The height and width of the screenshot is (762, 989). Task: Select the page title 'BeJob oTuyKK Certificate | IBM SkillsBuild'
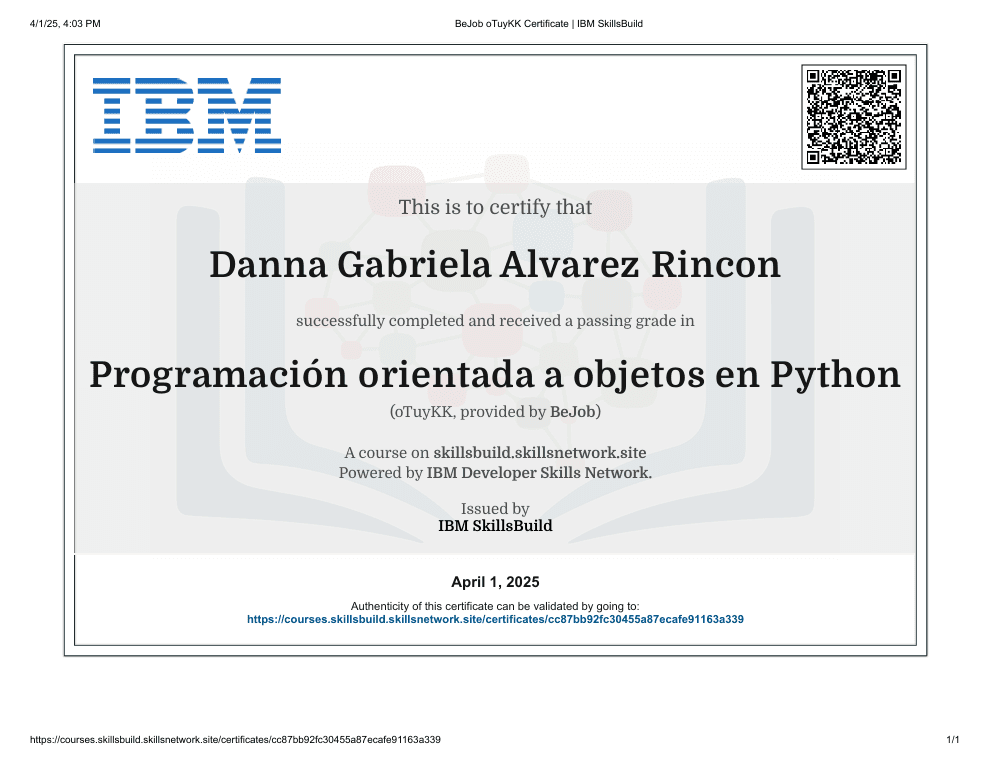click(549, 23)
